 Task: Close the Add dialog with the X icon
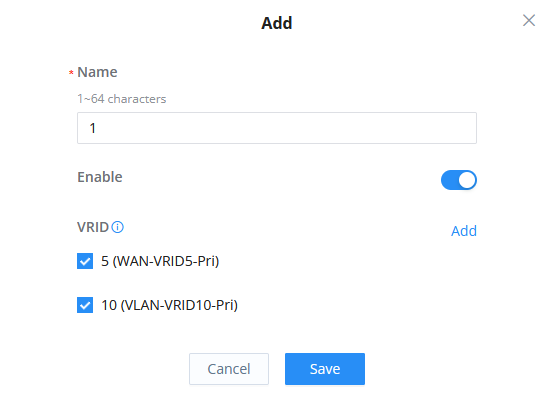coord(529,20)
